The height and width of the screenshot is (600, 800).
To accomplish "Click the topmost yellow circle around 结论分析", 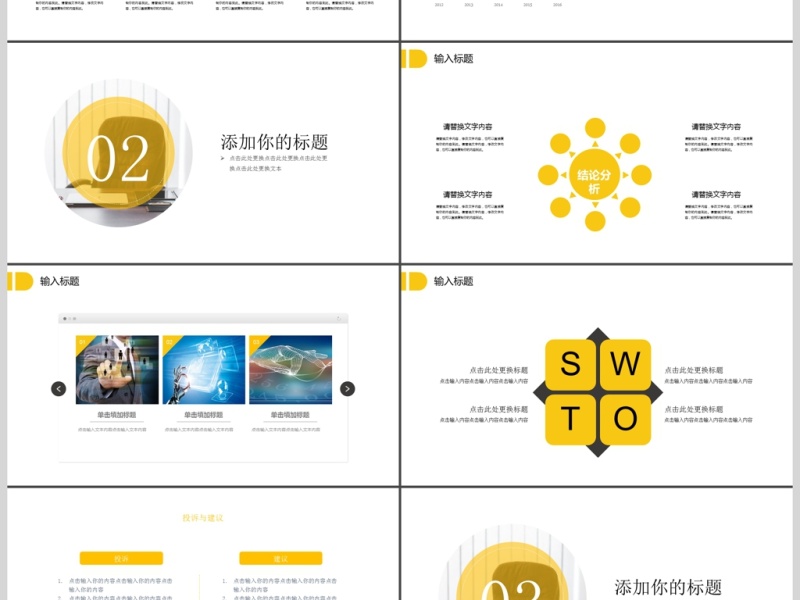I will (x=595, y=128).
